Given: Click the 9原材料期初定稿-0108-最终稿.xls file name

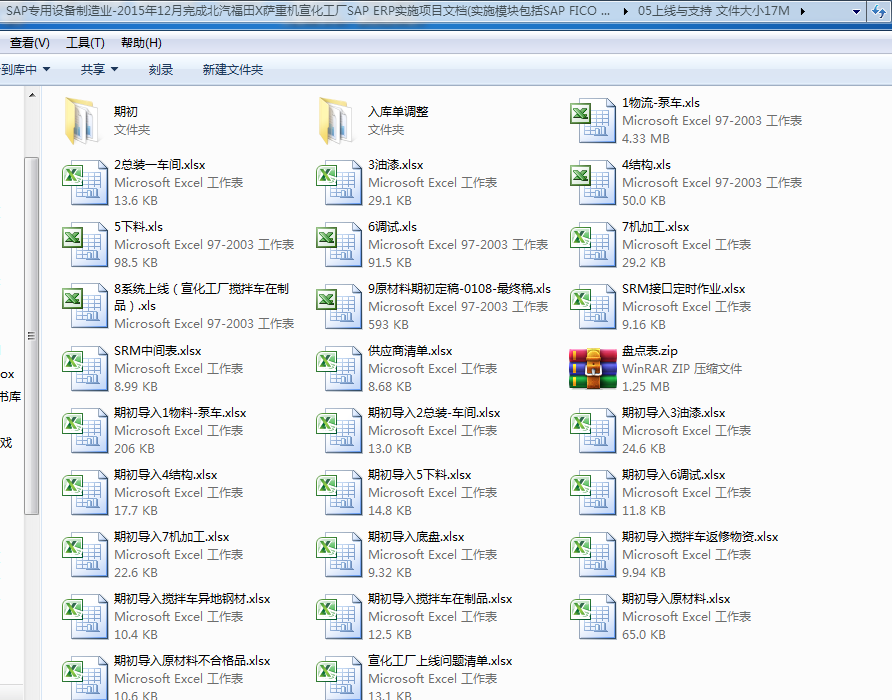Looking at the screenshot, I should click(459, 289).
